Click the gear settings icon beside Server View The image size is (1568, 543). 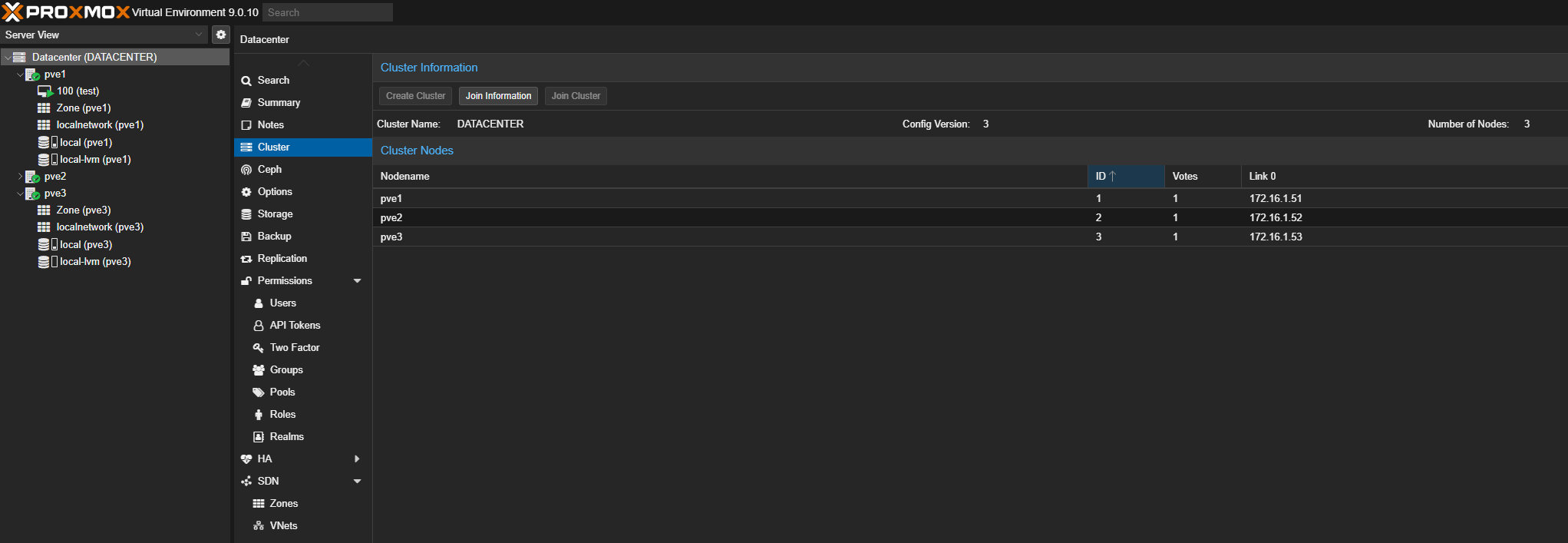coord(221,35)
